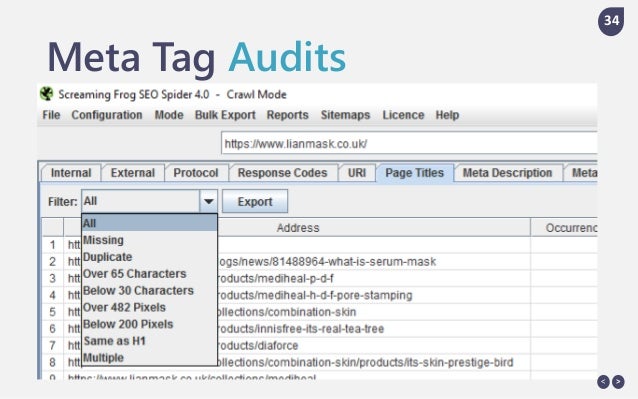Open the File menu
The height and width of the screenshot is (399, 638).
pyautogui.click(x=51, y=115)
